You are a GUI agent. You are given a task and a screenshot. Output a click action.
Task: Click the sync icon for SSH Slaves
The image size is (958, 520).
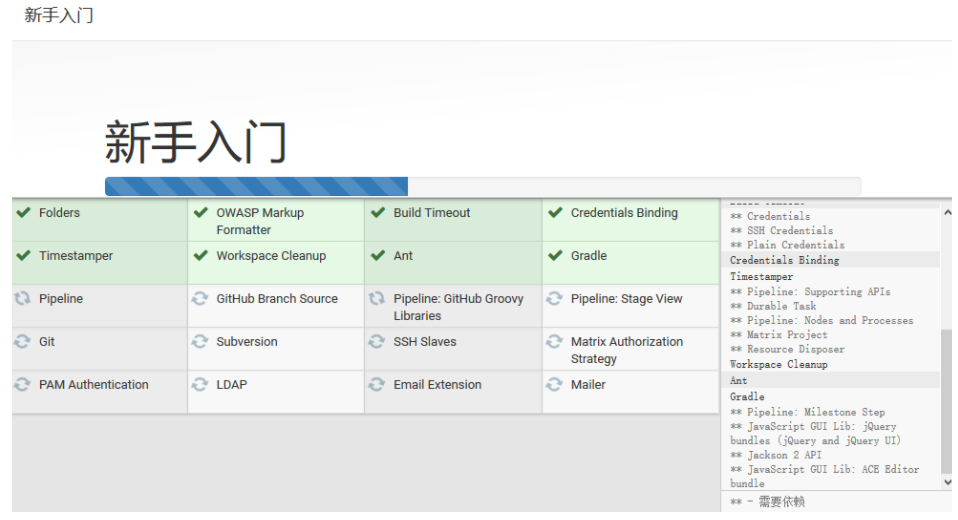point(377,341)
